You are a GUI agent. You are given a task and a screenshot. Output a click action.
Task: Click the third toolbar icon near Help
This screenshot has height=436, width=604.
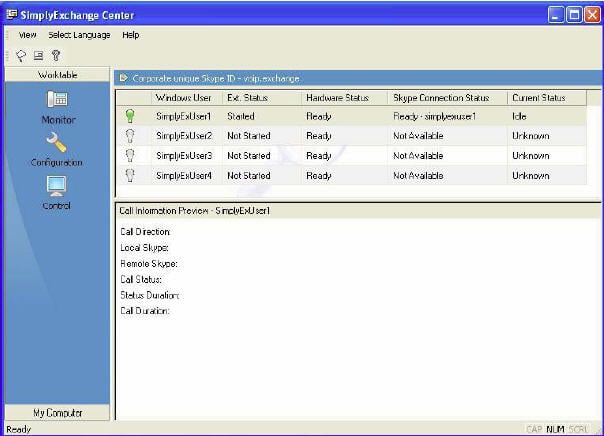[55, 56]
